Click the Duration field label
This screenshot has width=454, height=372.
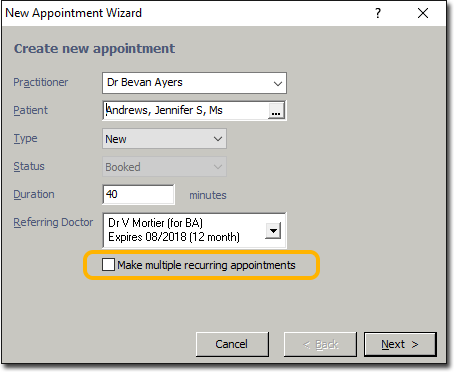coord(34,194)
